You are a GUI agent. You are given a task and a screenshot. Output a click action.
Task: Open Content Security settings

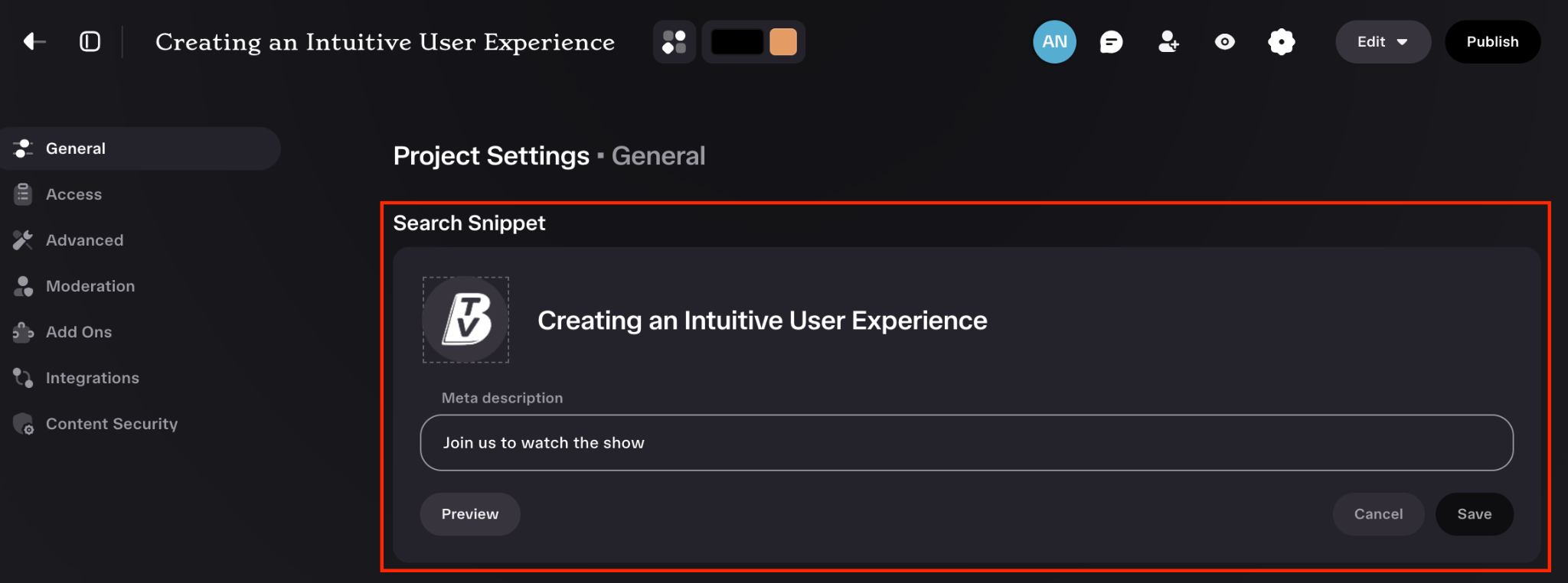pos(112,424)
